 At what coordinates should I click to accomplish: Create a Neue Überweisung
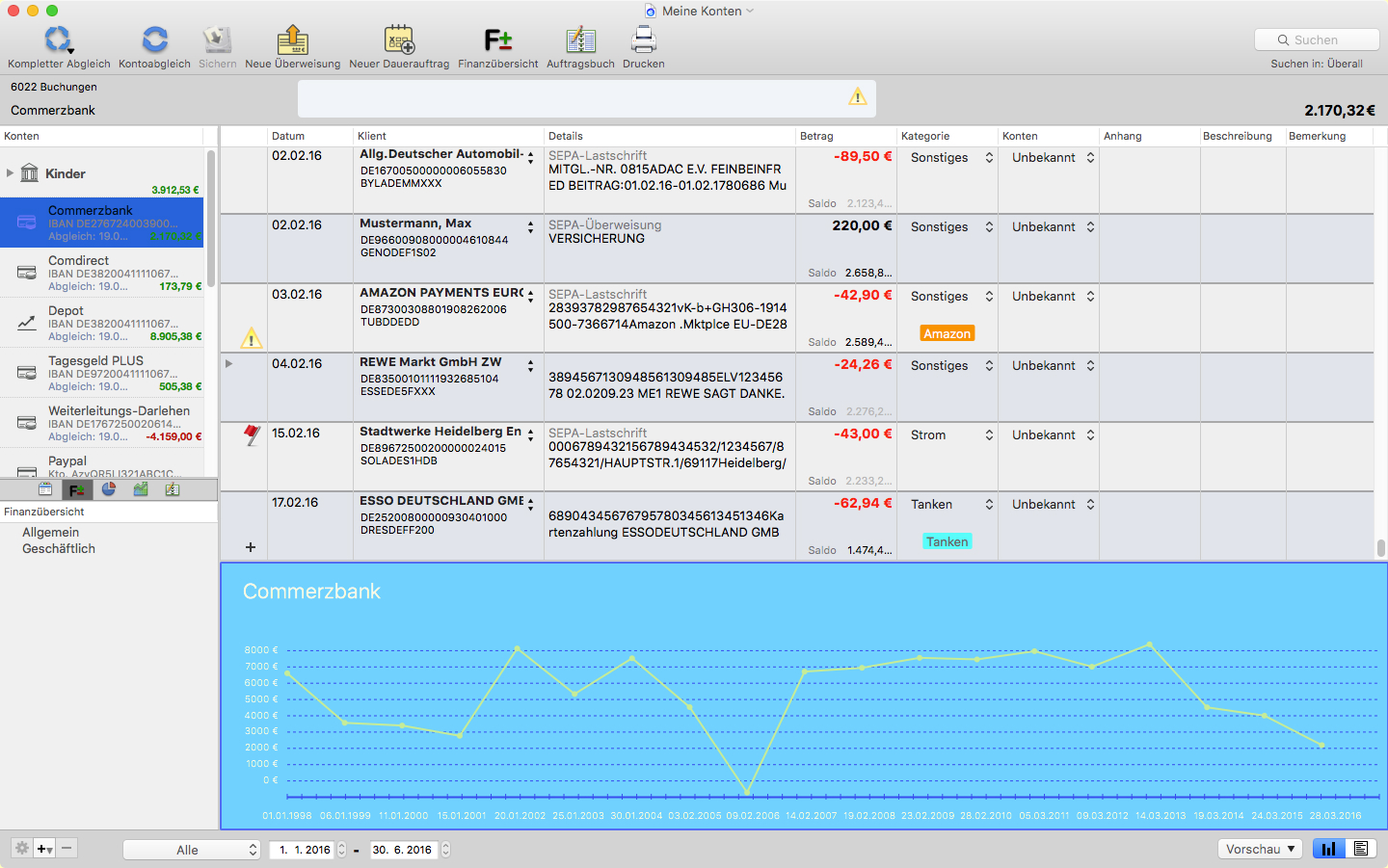tap(292, 40)
